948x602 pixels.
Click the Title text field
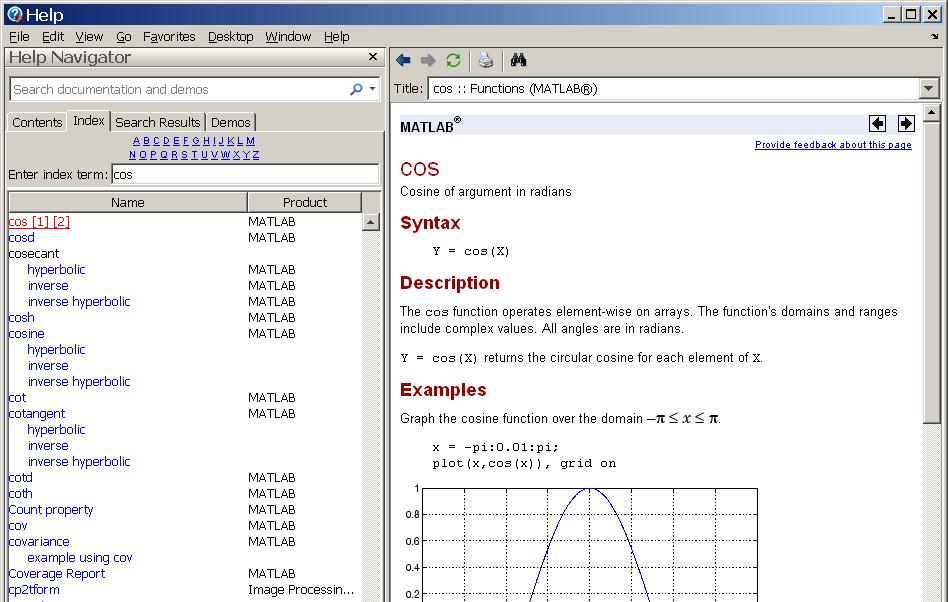(x=674, y=89)
